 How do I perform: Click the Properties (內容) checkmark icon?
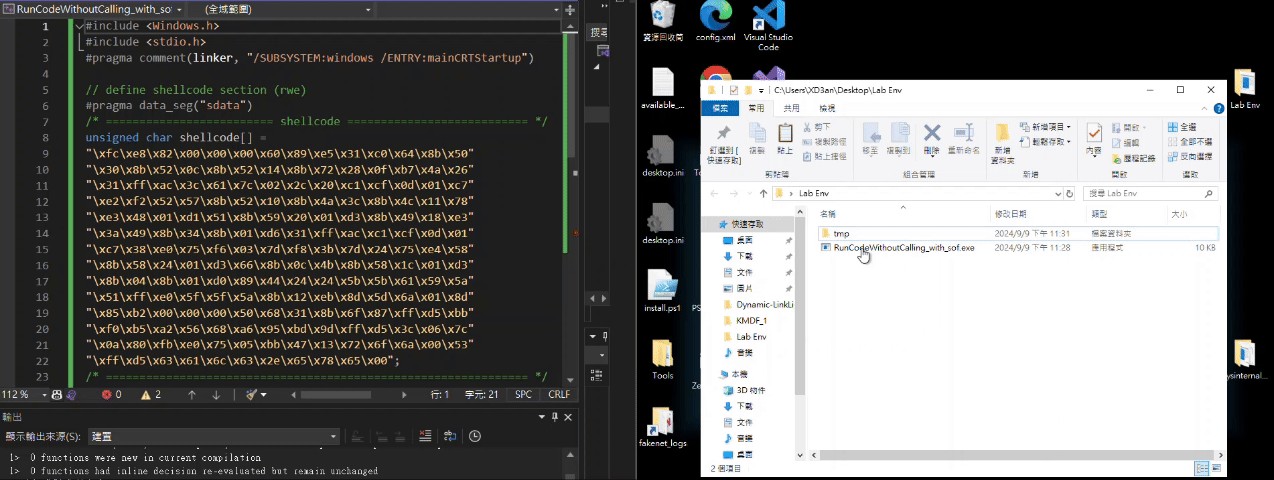click(x=1094, y=139)
